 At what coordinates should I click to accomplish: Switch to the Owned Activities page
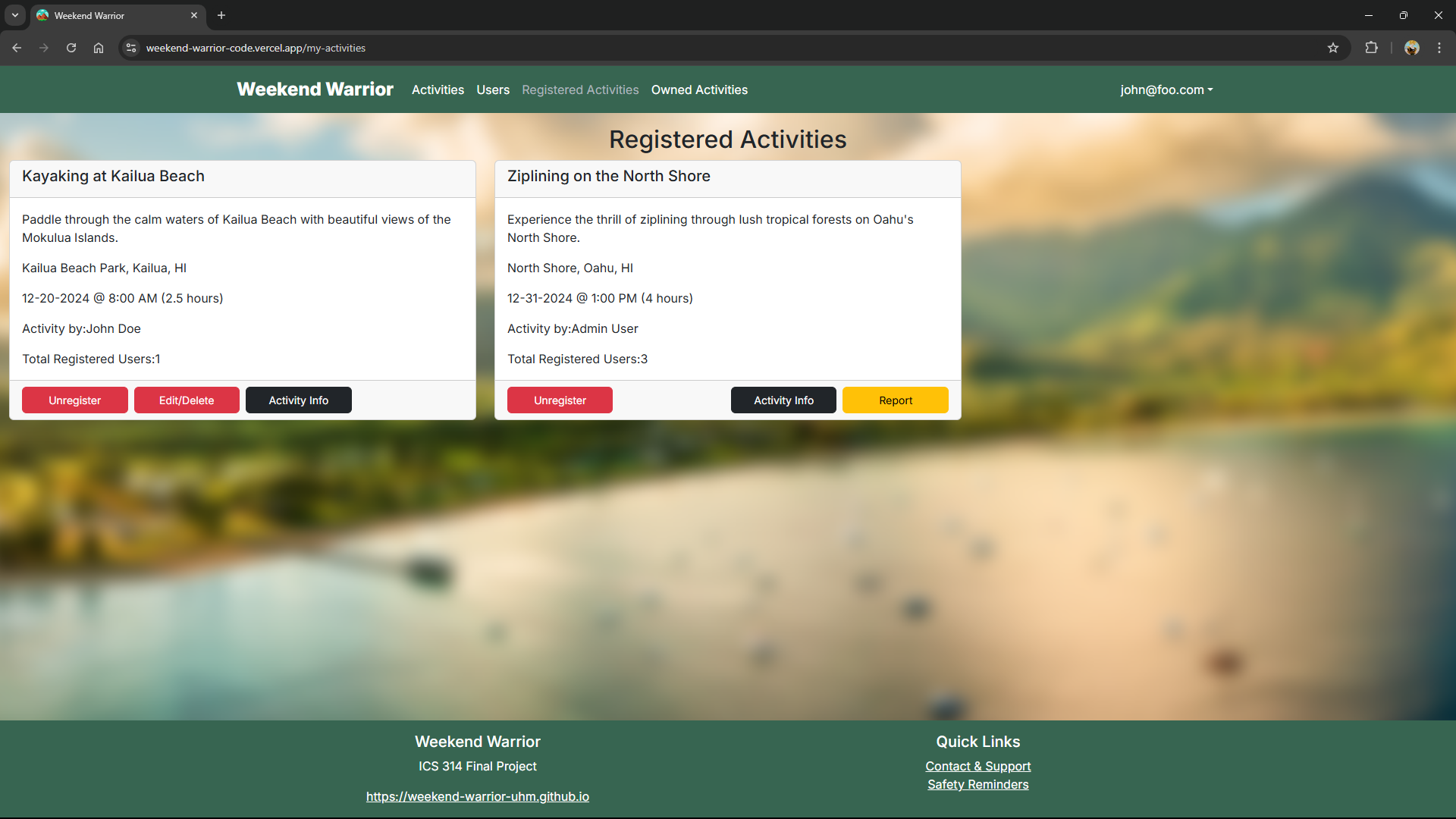pos(699,89)
